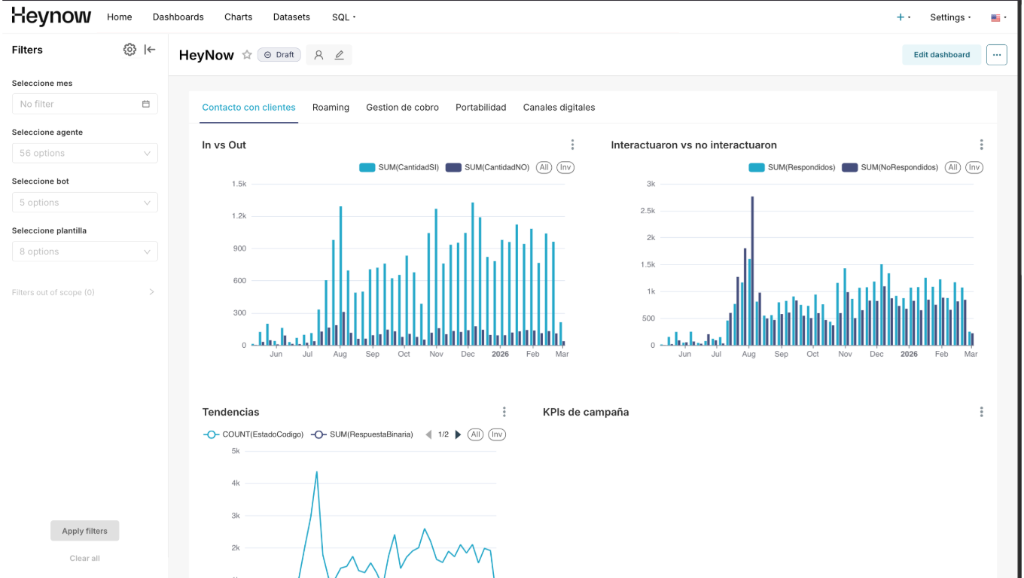Go to next Tendencias legend page
1024x578 pixels.
pyautogui.click(x=458, y=435)
